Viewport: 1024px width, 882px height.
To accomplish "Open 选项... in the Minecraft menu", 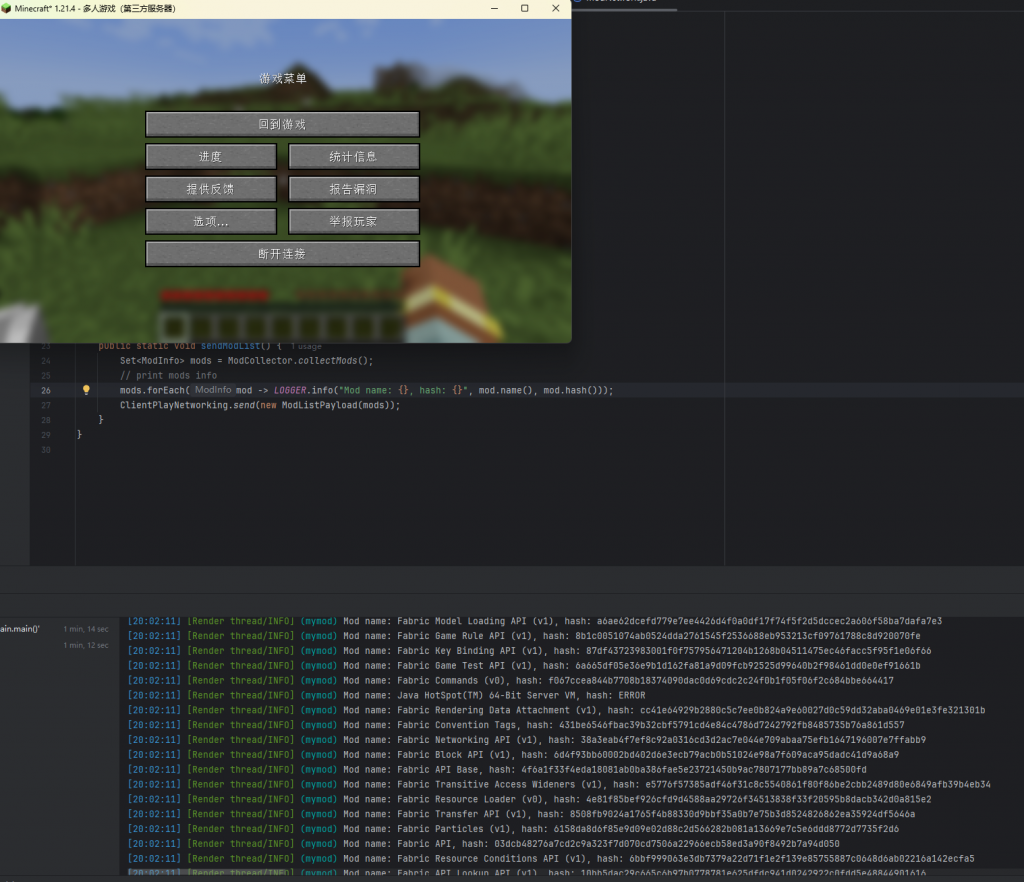I will (x=211, y=221).
